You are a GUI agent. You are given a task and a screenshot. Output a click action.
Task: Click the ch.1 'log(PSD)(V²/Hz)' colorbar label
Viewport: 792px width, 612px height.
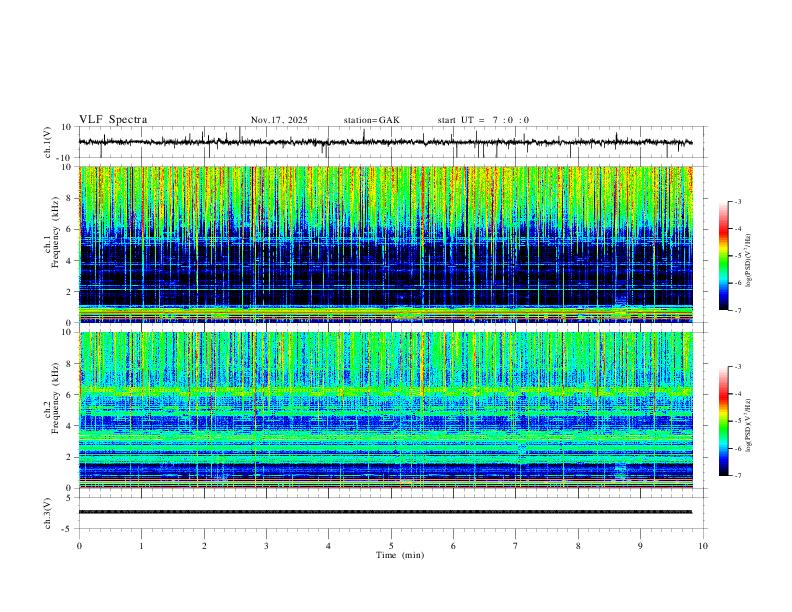point(748,261)
